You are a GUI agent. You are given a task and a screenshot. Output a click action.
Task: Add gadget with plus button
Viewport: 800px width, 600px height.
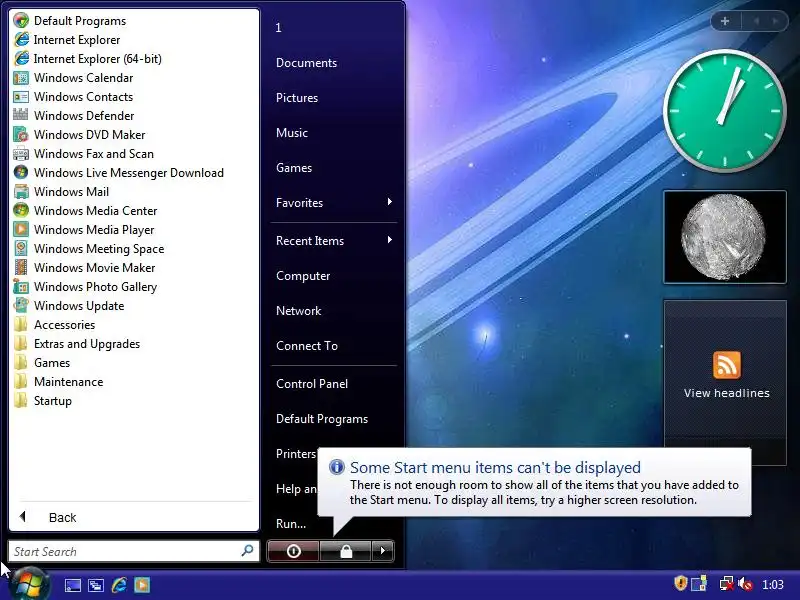pyautogui.click(x=725, y=21)
